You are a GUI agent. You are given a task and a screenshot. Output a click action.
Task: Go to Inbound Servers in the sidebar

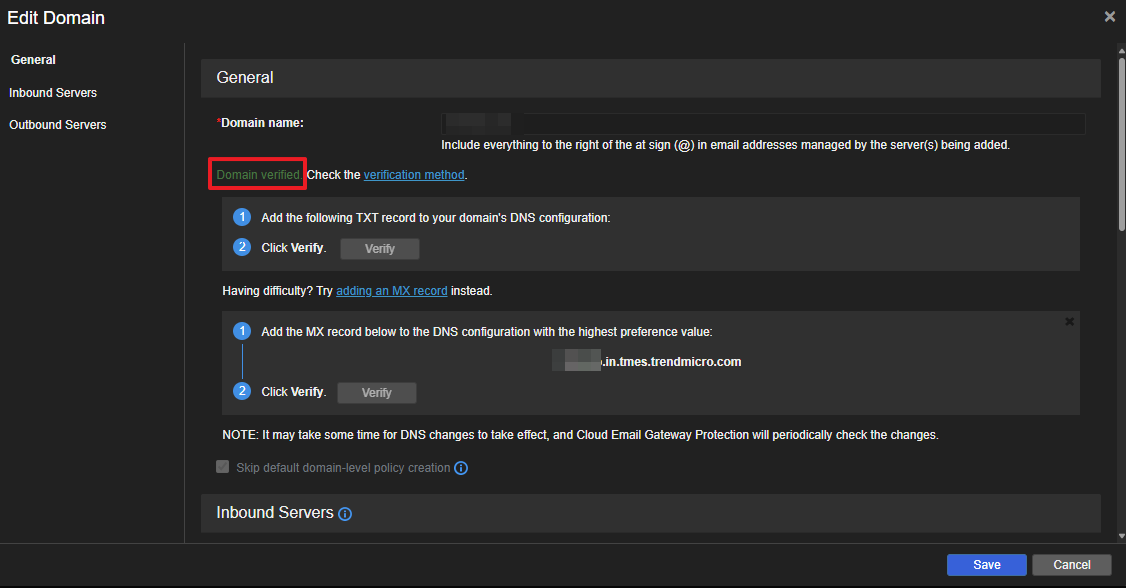tap(53, 93)
